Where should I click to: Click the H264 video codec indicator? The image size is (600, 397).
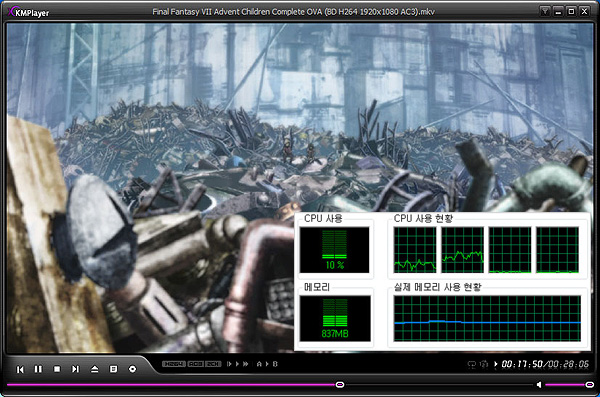(174, 364)
